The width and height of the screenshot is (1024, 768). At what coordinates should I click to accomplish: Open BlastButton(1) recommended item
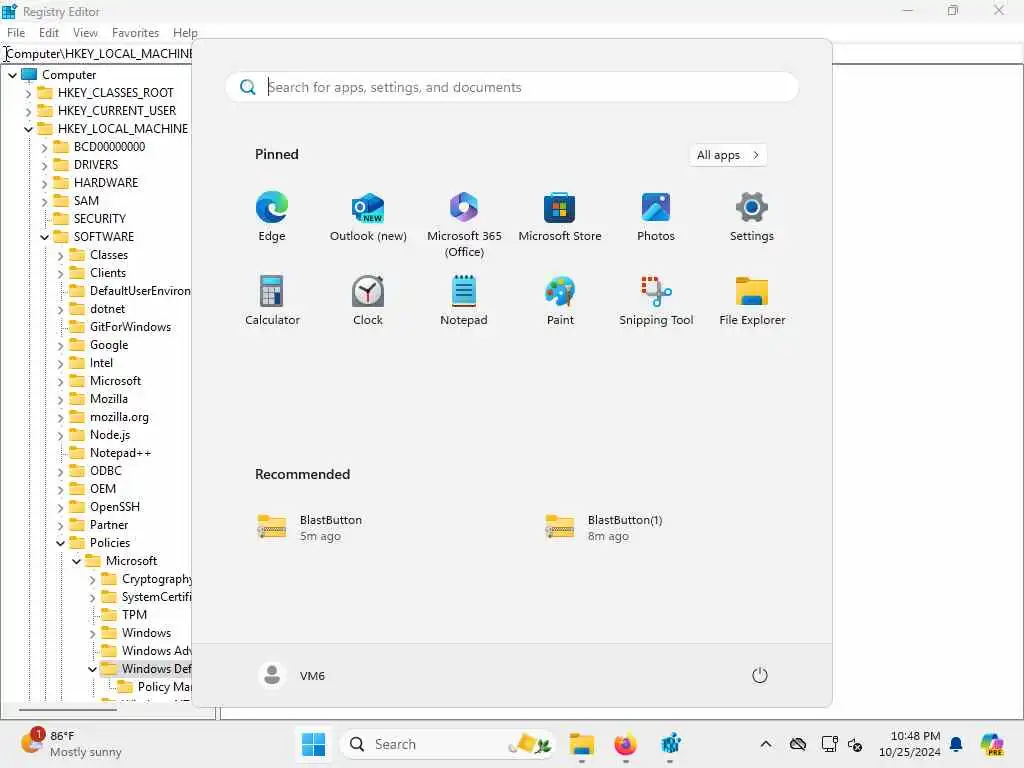pyautogui.click(x=604, y=528)
